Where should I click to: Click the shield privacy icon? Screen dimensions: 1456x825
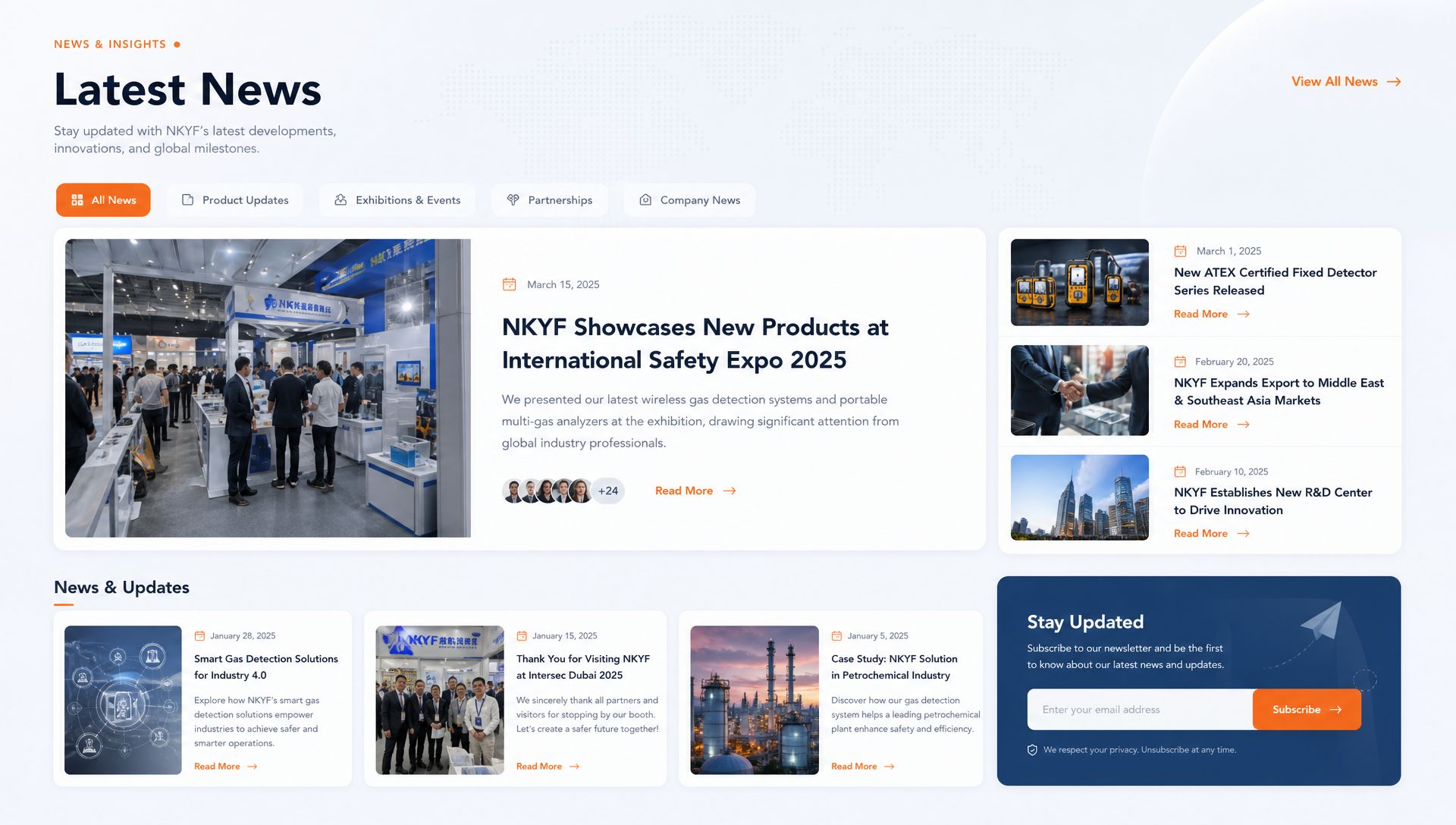[1032, 750]
